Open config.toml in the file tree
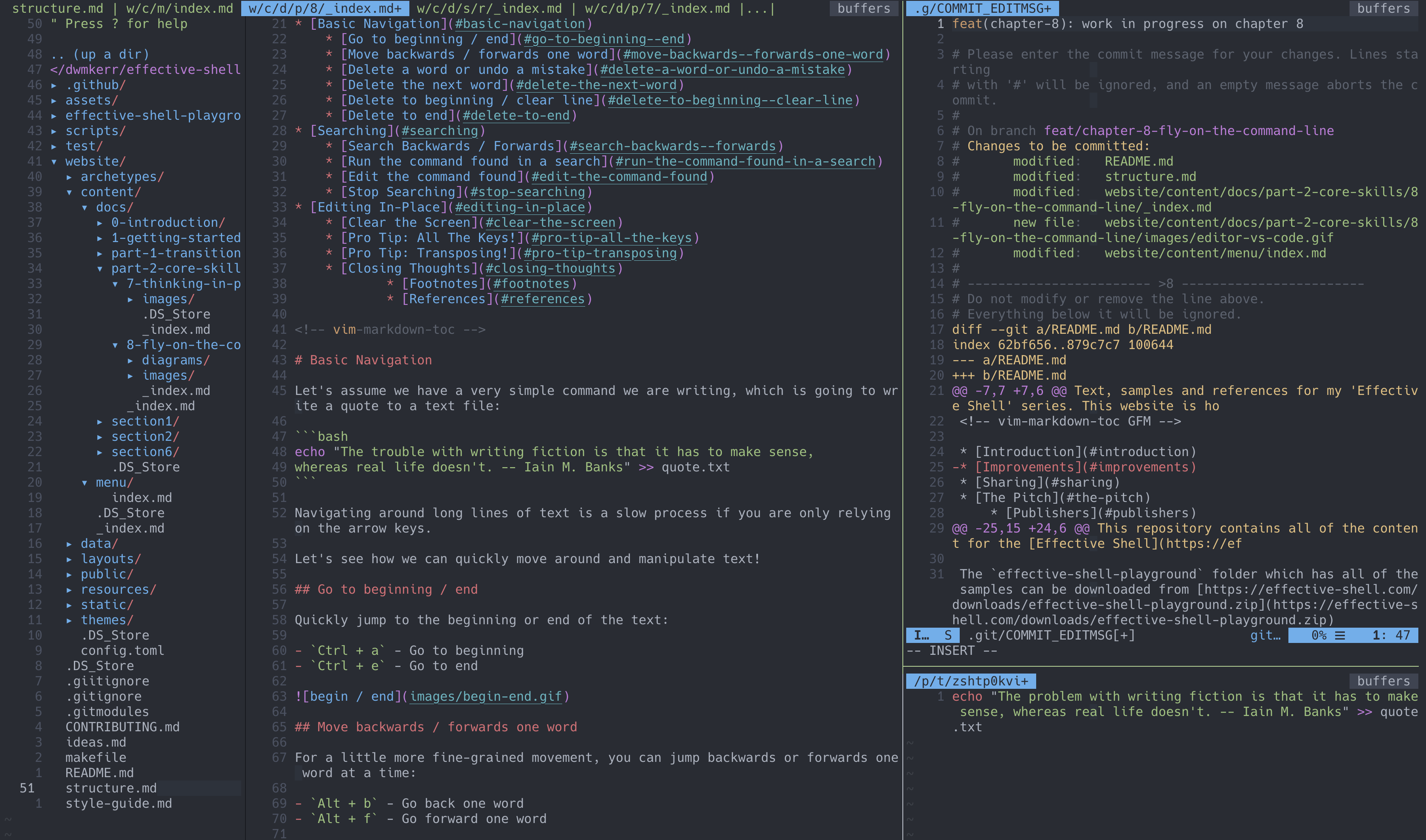The width and height of the screenshot is (1426, 840). click(122, 650)
